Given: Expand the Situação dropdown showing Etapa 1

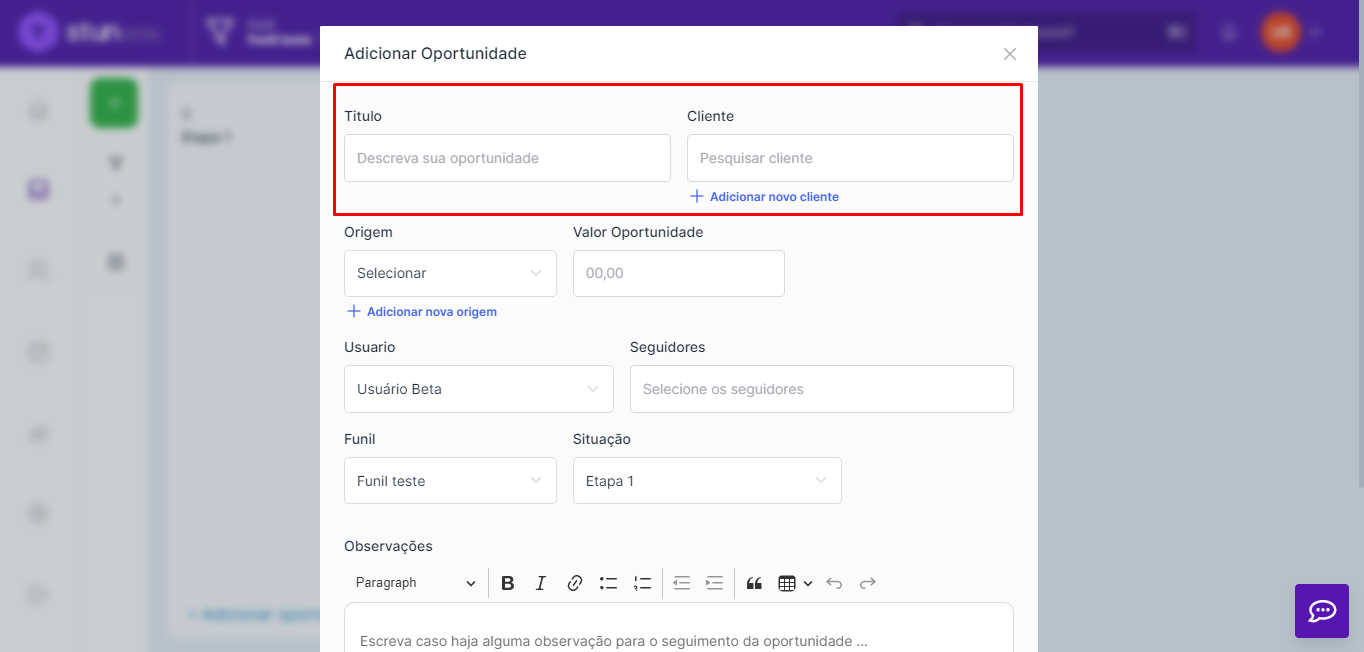Looking at the screenshot, I should click(x=707, y=481).
